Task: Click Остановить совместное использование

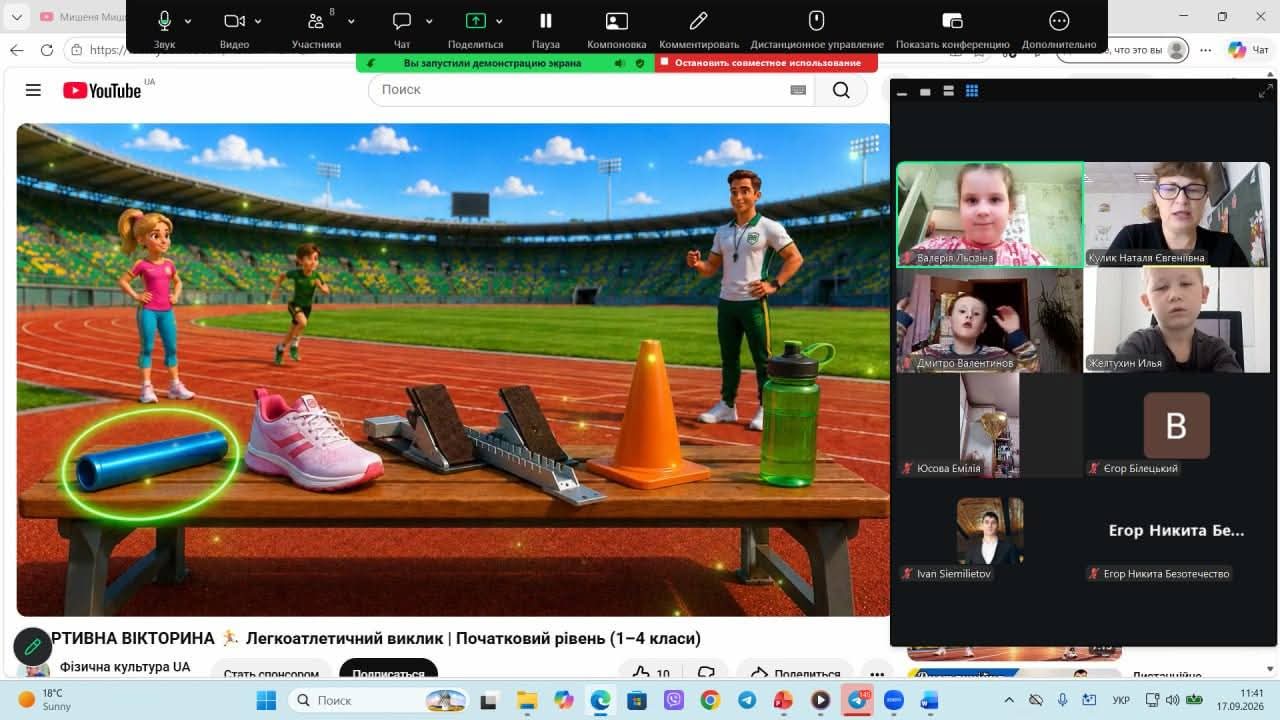Action: click(767, 62)
